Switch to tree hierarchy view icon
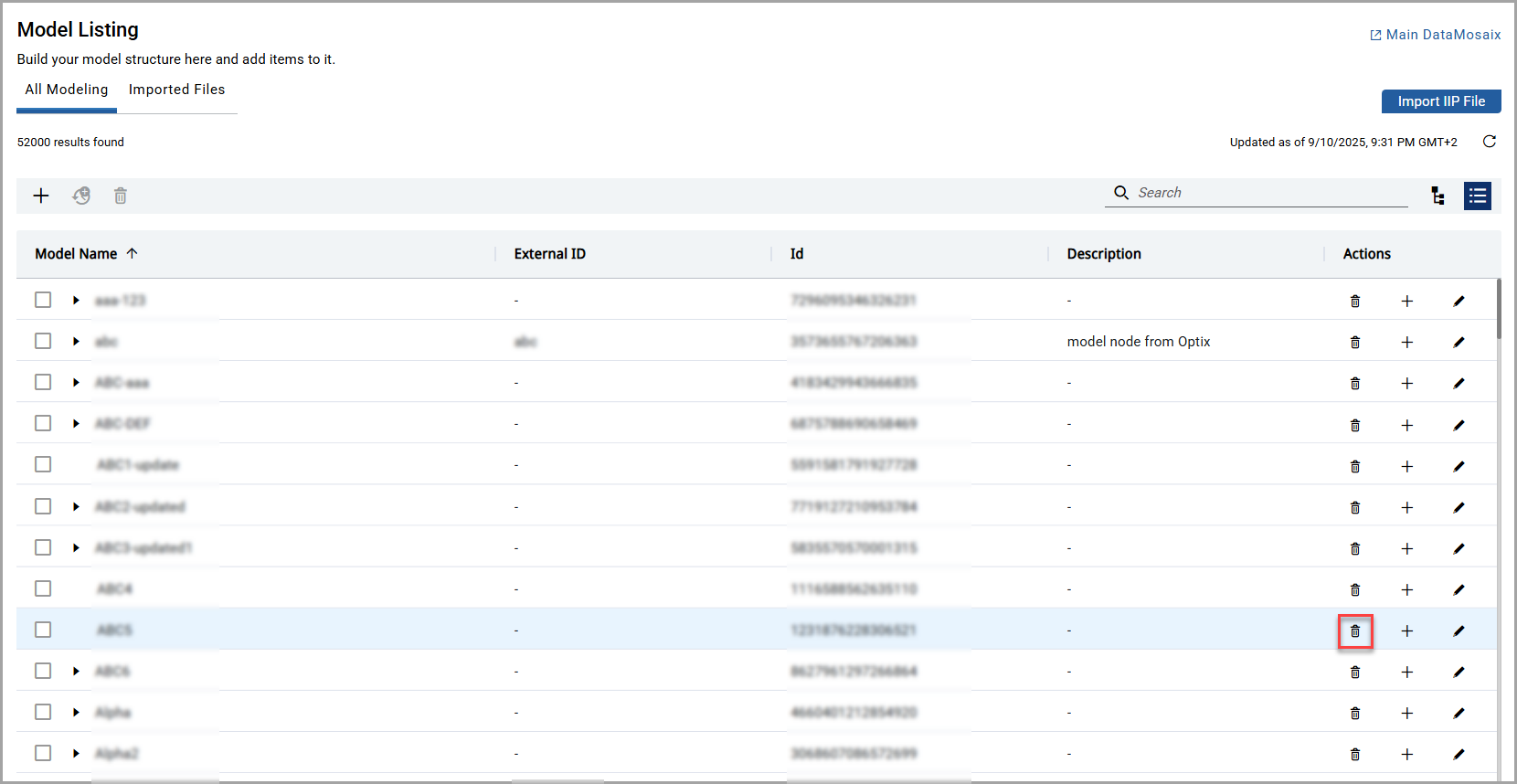 (1437, 196)
